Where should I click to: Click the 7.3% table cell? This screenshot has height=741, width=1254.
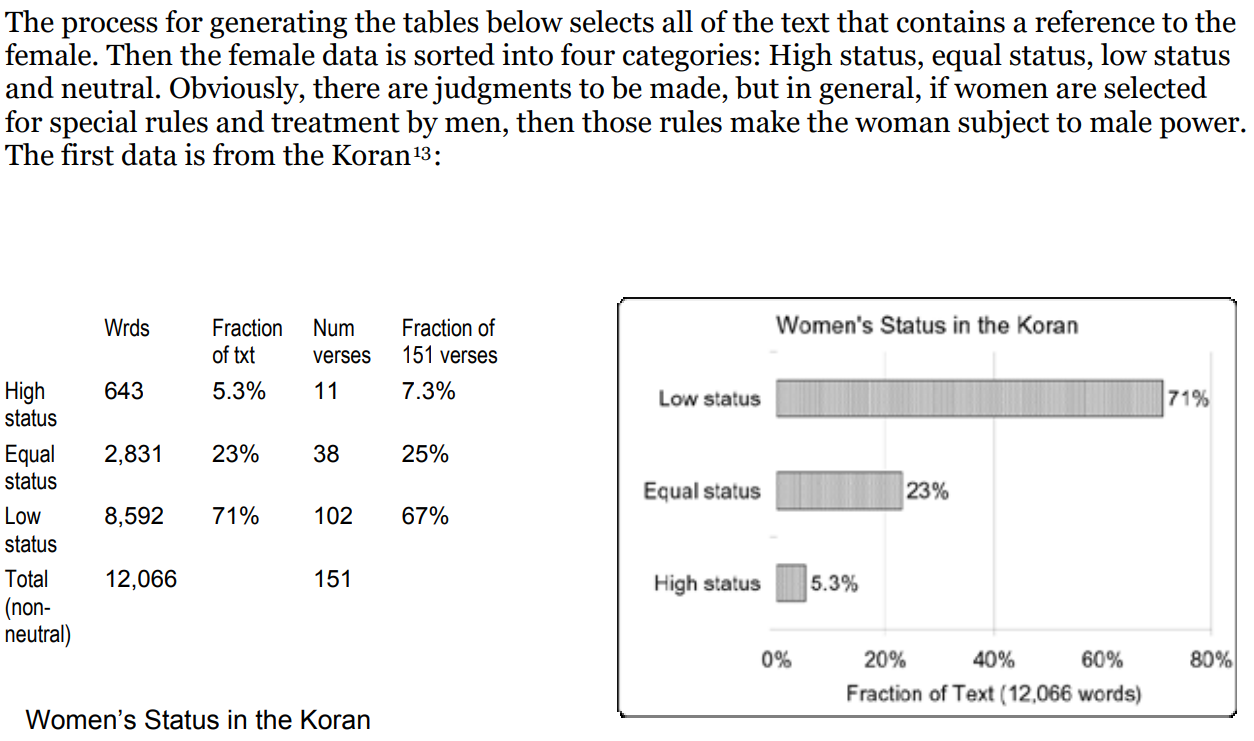428,391
